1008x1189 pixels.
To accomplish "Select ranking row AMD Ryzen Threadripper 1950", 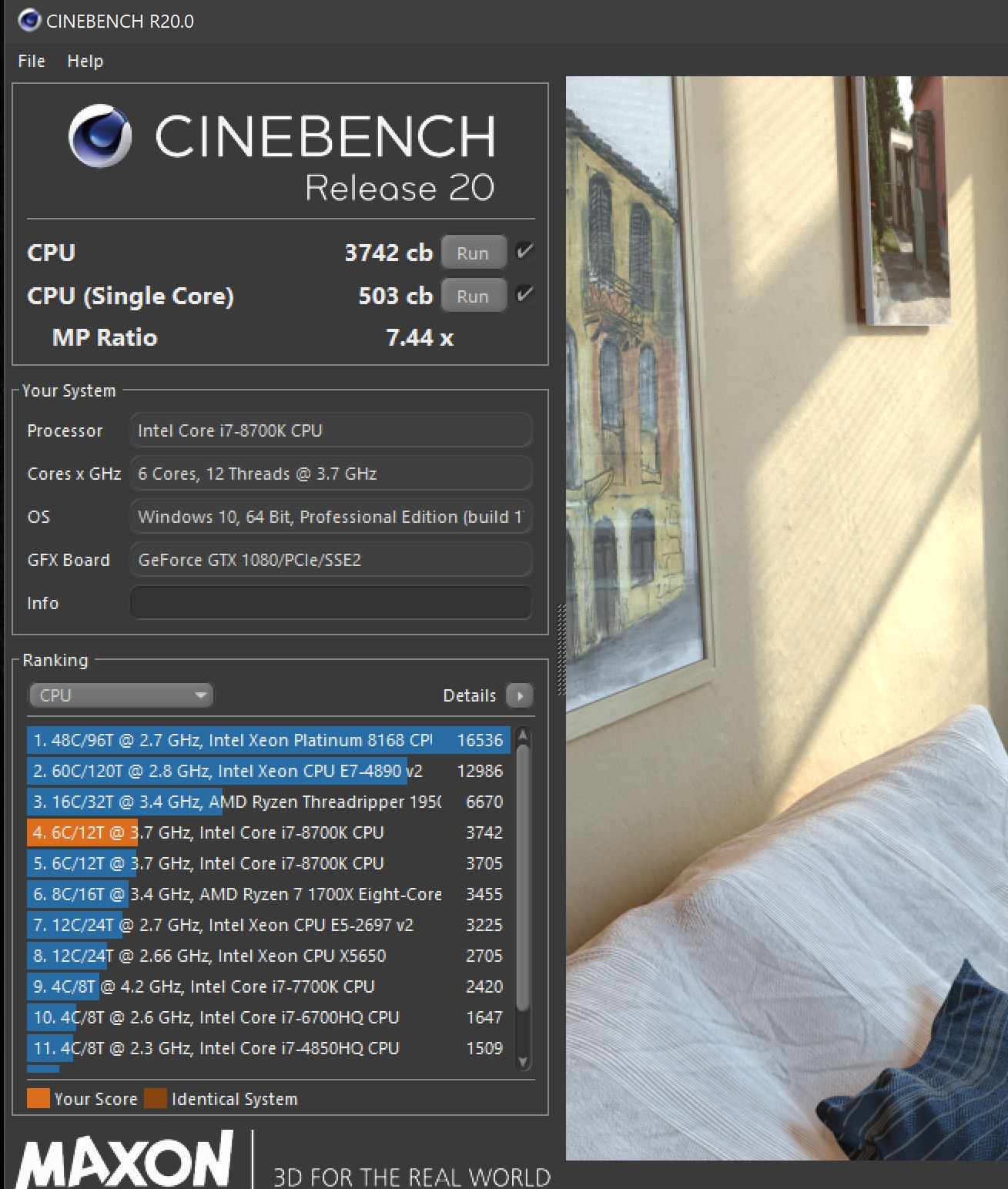I will [x=269, y=802].
